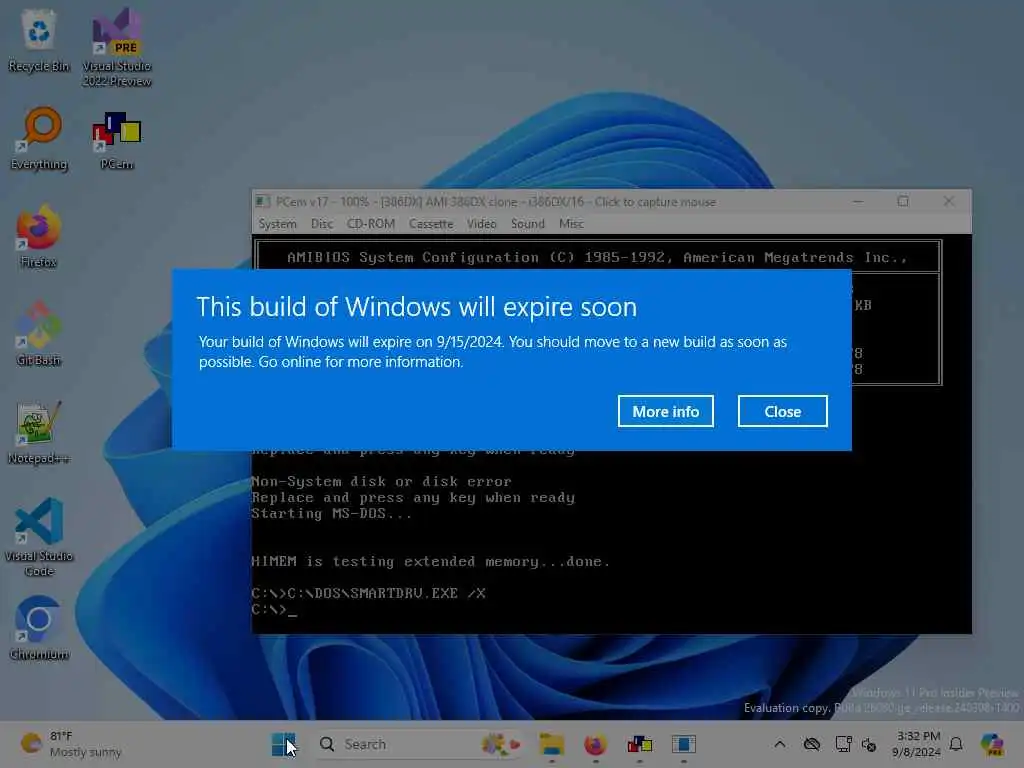
Task: Open the Firefox desktop shortcut icon
Action: pos(39,236)
